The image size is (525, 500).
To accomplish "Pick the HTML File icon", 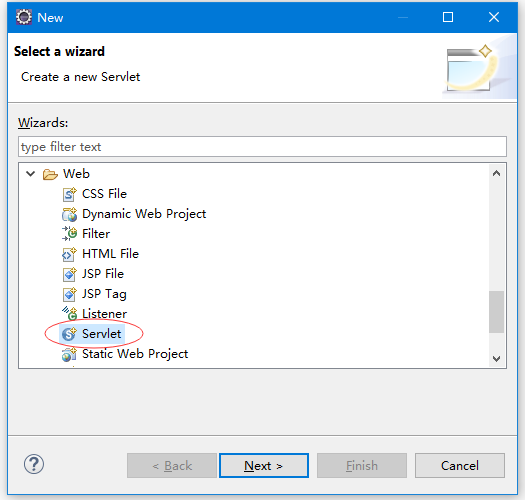I will pos(69,254).
